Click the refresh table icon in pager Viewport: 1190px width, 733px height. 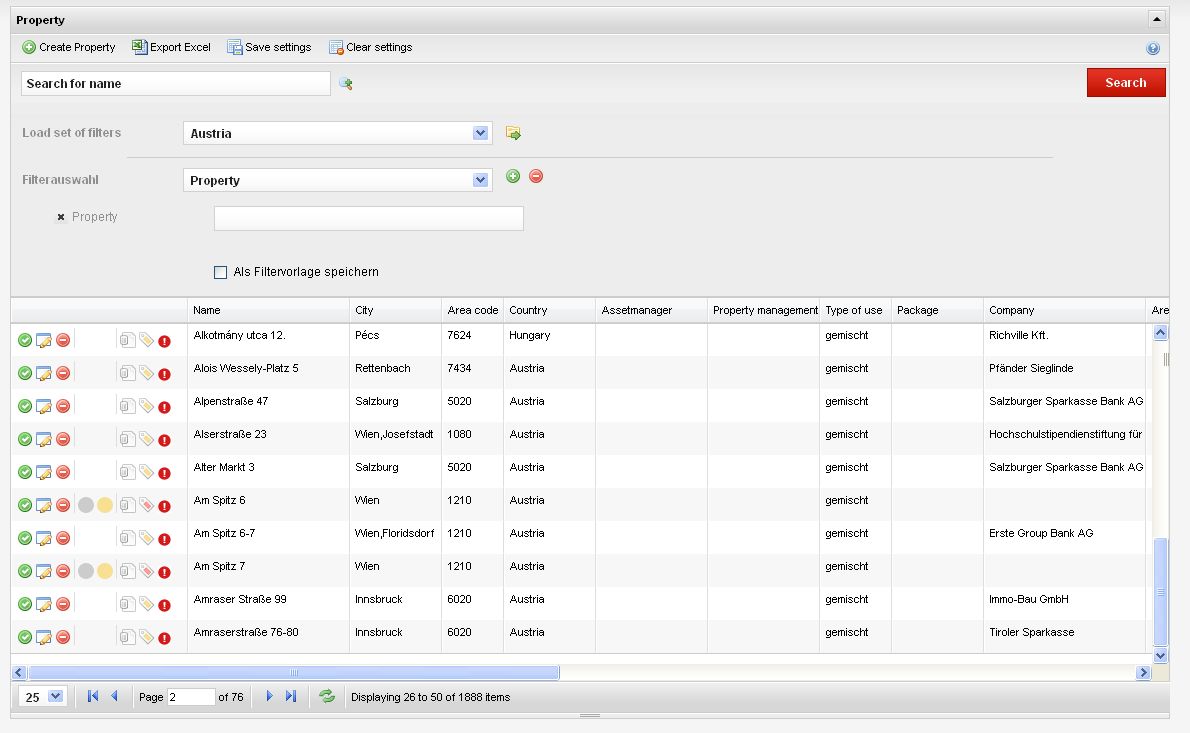click(327, 697)
